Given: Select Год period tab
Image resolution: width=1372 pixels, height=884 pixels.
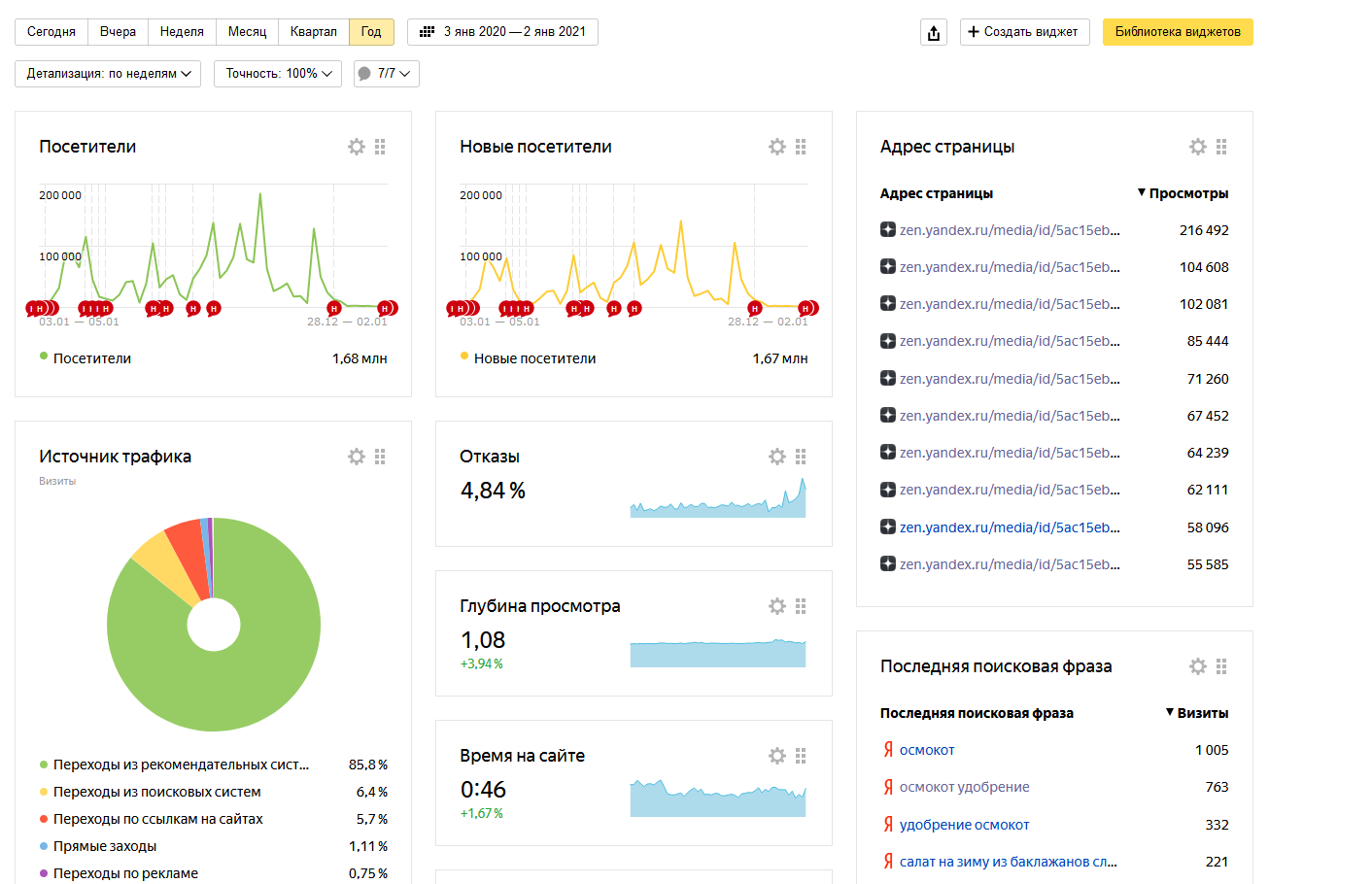Looking at the screenshot, I should coord(371,32).
